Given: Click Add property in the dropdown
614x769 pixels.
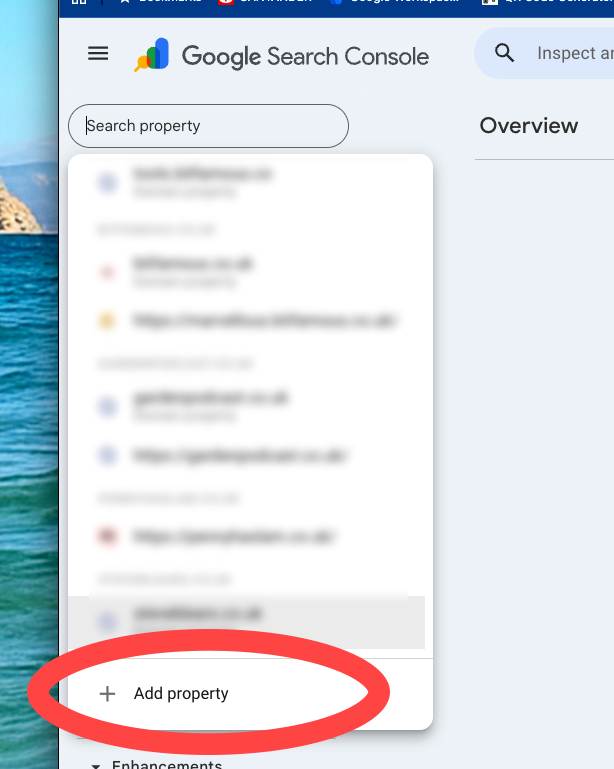Looking at the screenshot, I should point(250,693).
